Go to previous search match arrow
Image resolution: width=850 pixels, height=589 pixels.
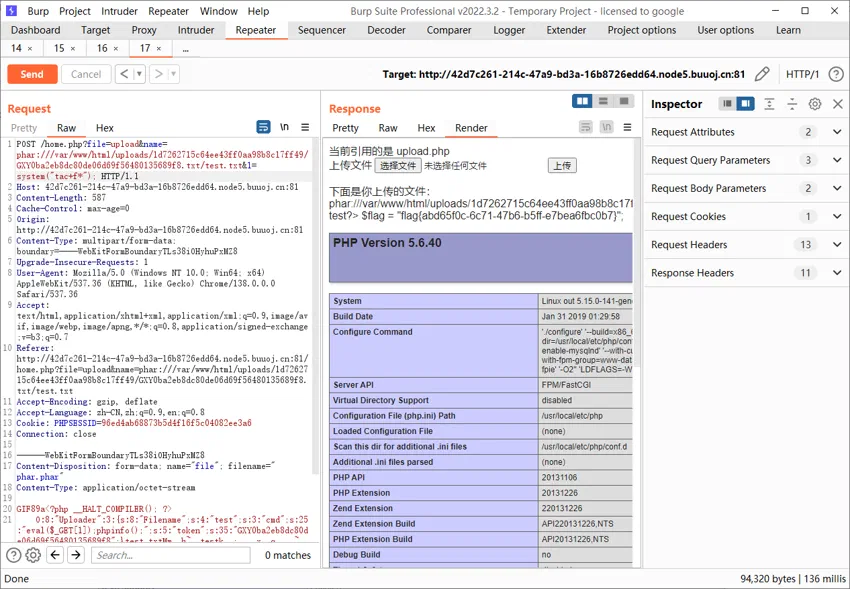click(x=55, y=555)
